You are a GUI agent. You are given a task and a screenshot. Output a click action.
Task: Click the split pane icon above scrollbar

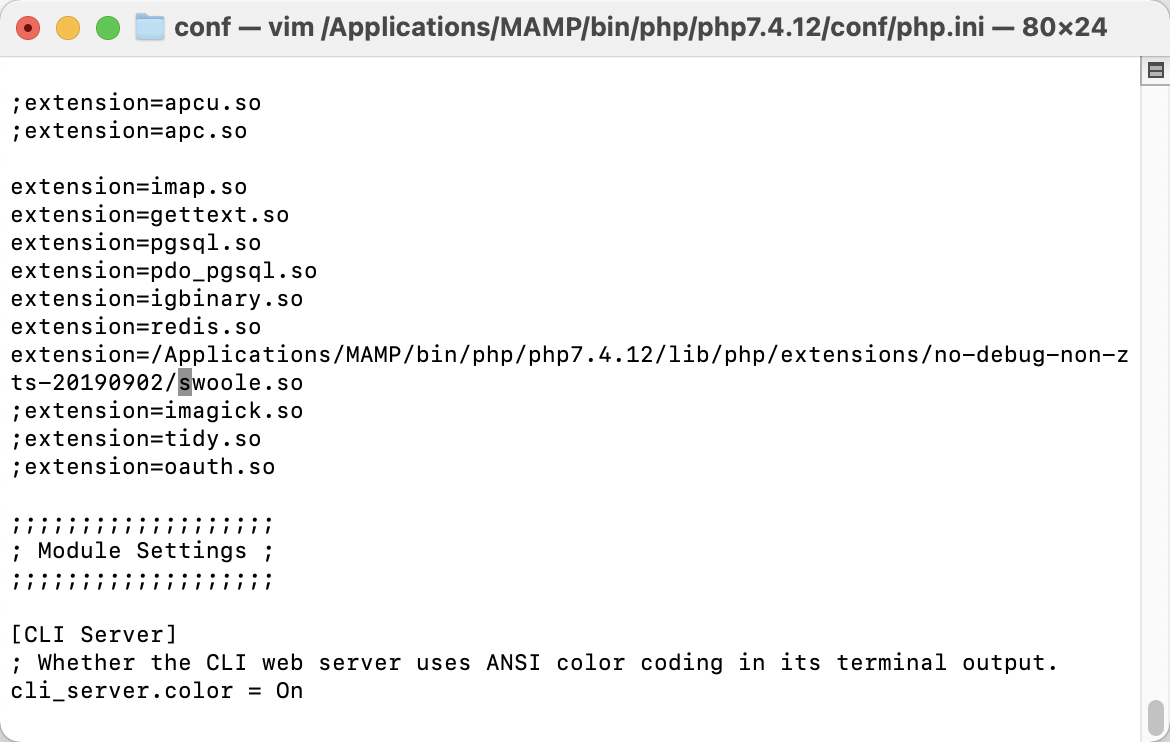tap(1156, 71)
